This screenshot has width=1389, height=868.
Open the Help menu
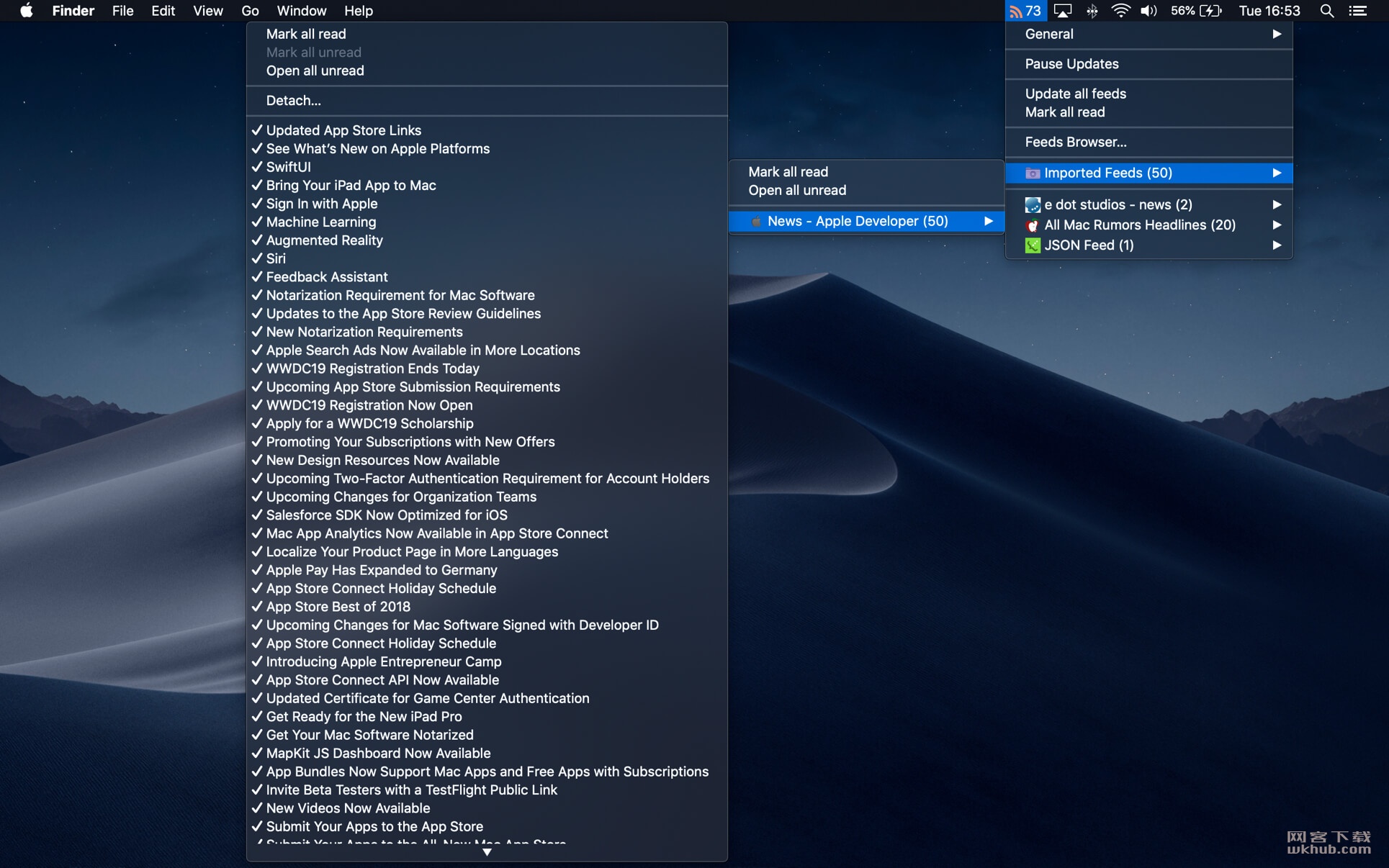coord(359,11)
